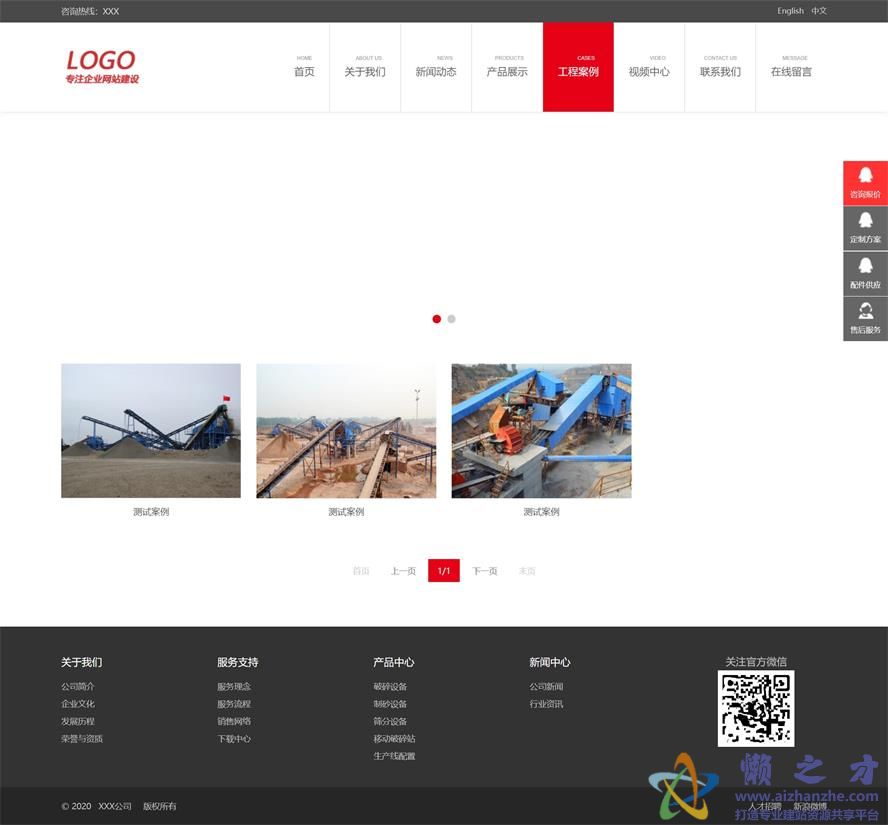Viewport: 888px width, 825px height.
Task: Switch language to 中文
Action: [x=819, y=11]
